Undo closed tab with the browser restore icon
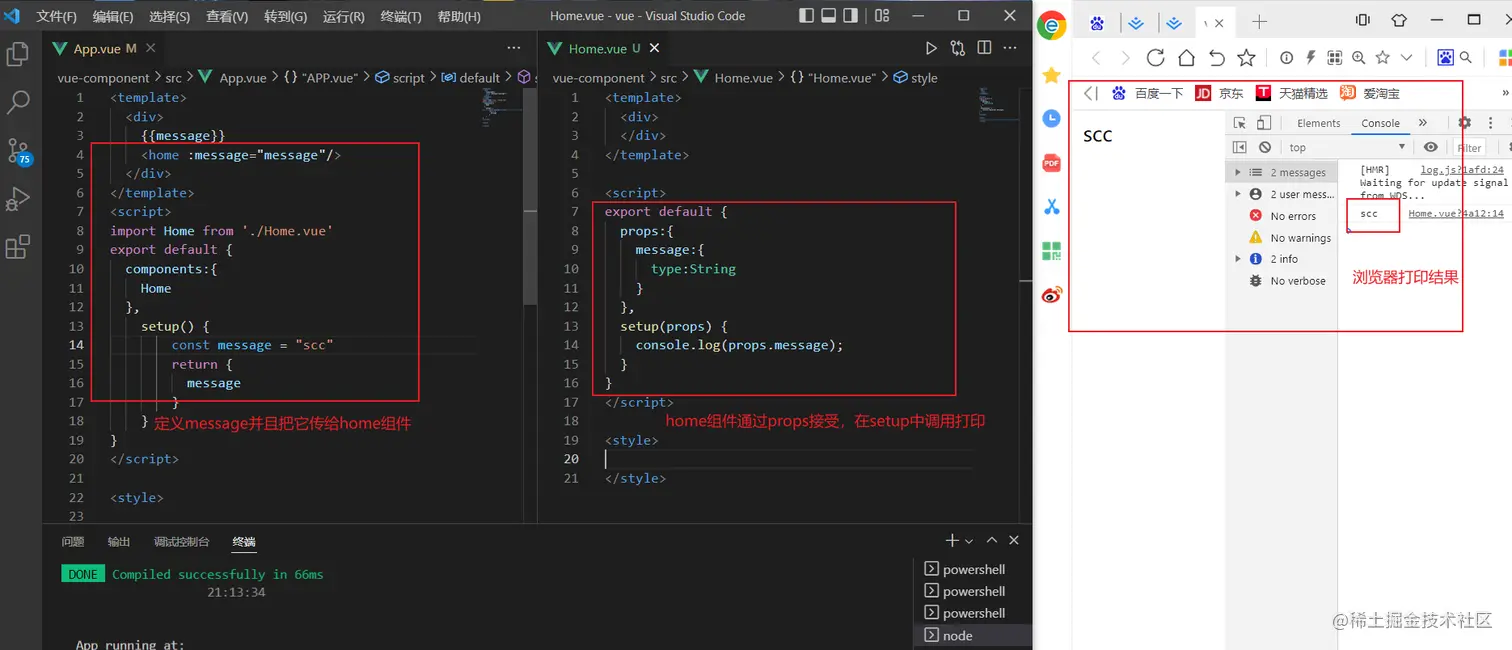The height and width of the screenshot is (650, 1512). (x=1216, y=58)
